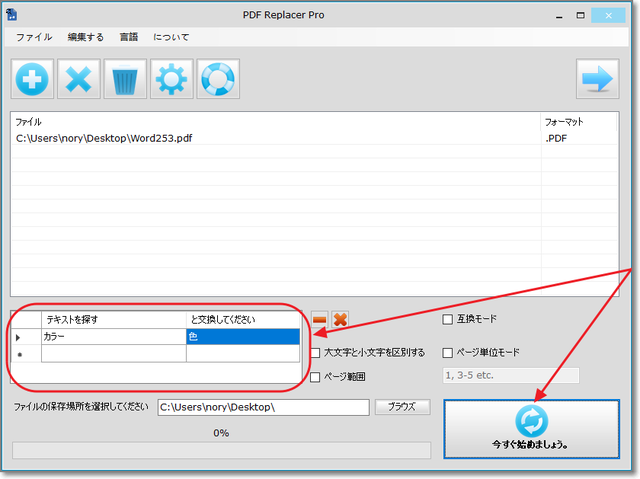Click the lifebuoy help icon

click(217, 79)
